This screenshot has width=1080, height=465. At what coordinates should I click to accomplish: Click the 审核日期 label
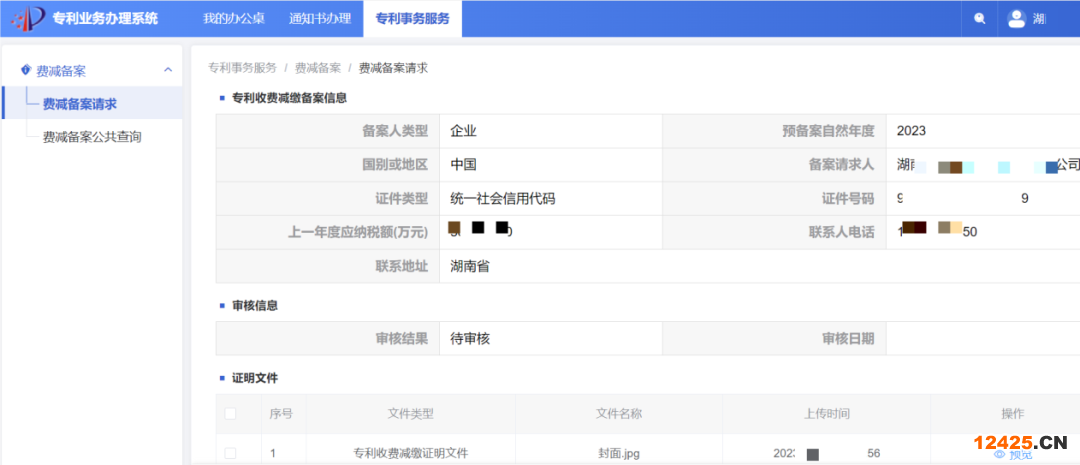click(x=848, y=338)
